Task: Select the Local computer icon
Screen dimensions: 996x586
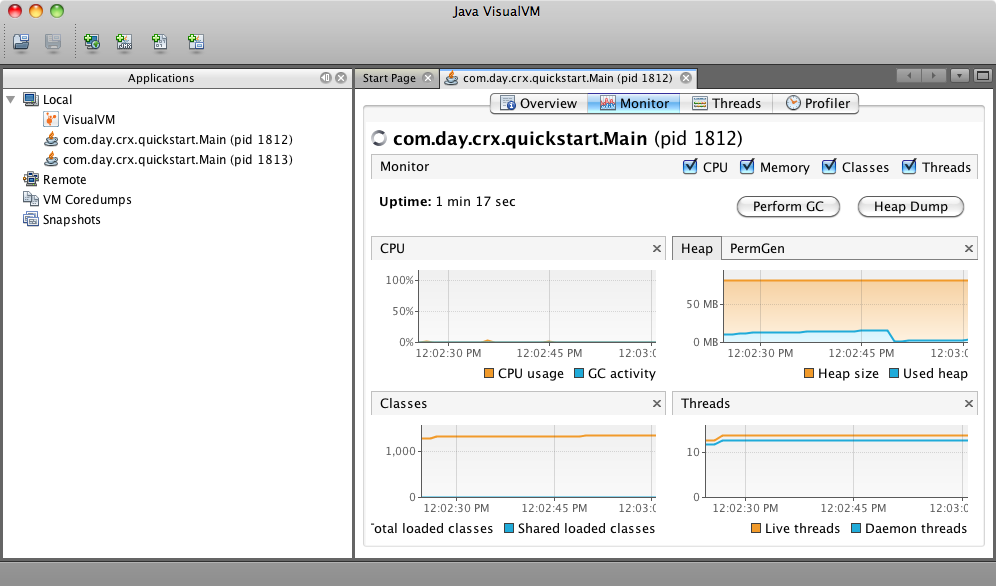Action: (x=30, y=99)
